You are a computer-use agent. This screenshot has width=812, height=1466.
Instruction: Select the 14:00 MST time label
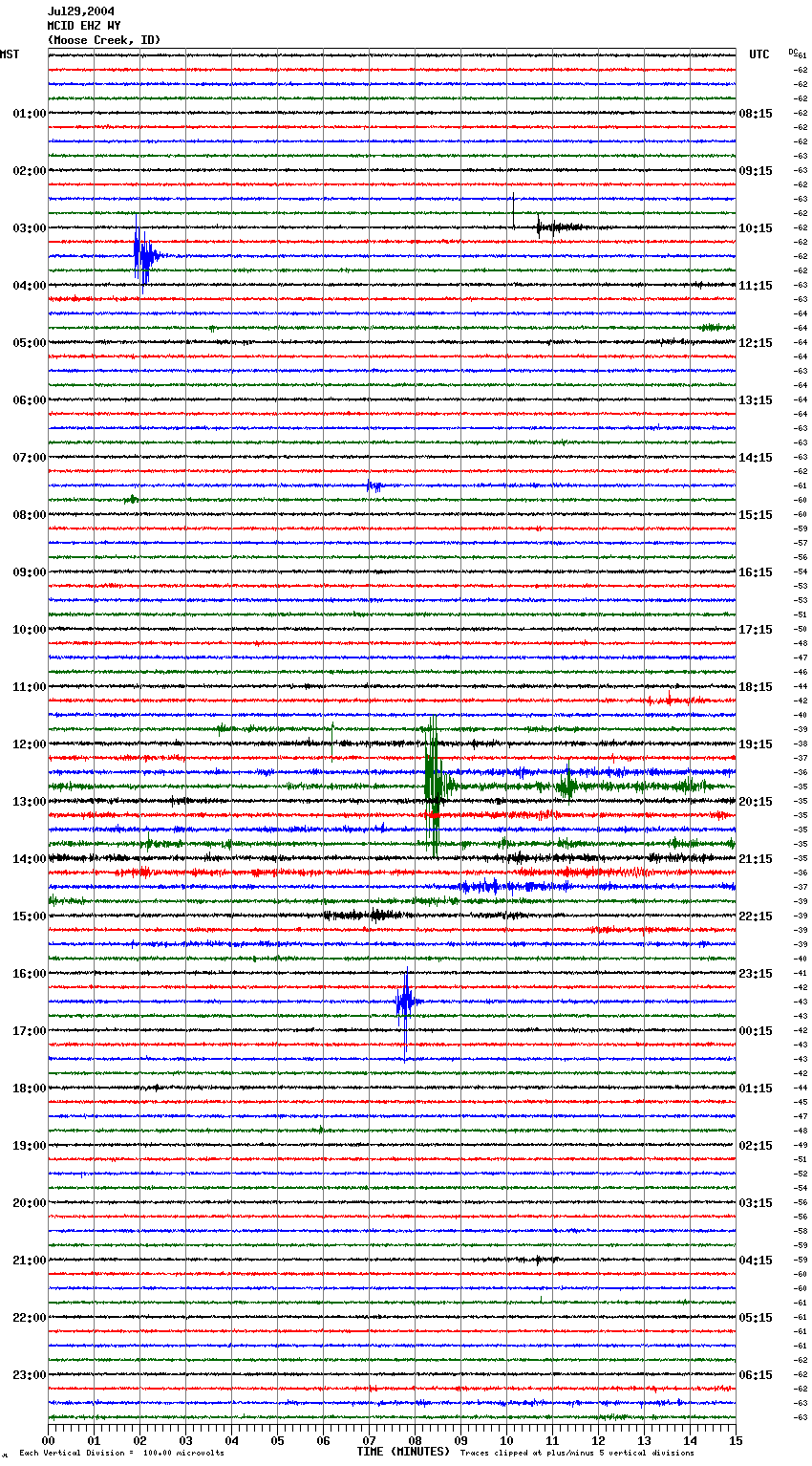click(30, 859)
